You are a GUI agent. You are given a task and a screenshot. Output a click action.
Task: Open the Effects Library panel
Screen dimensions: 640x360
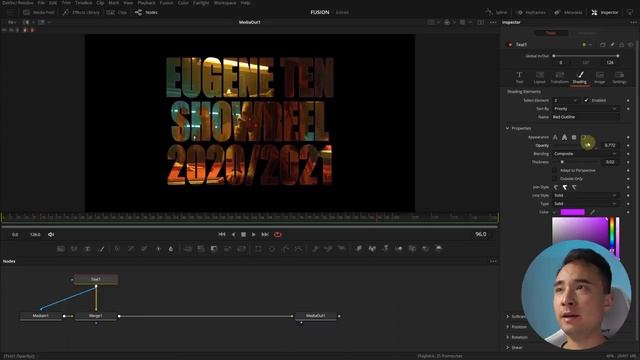81,12
